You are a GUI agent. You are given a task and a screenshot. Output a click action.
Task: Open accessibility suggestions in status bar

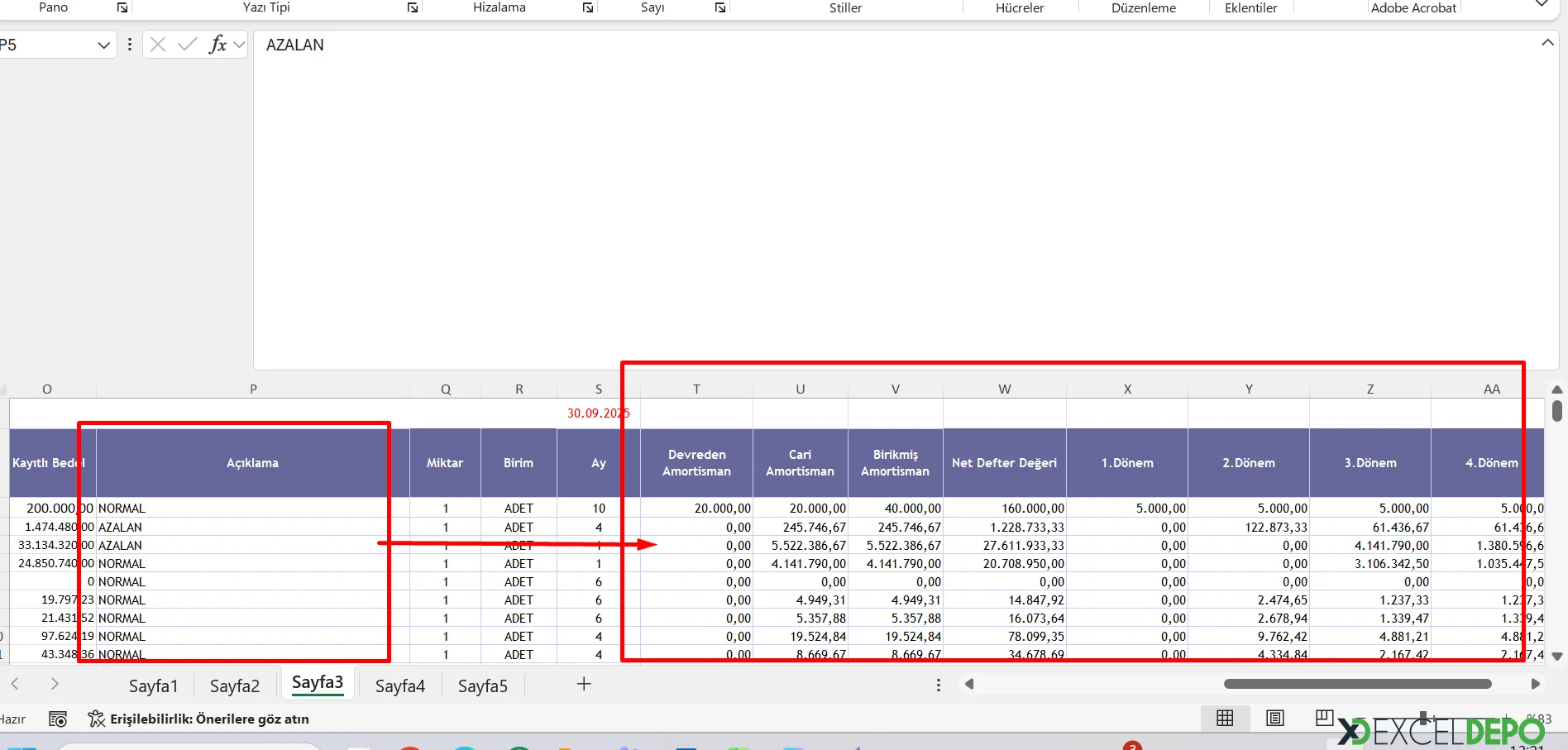click(x=199, y=719)
